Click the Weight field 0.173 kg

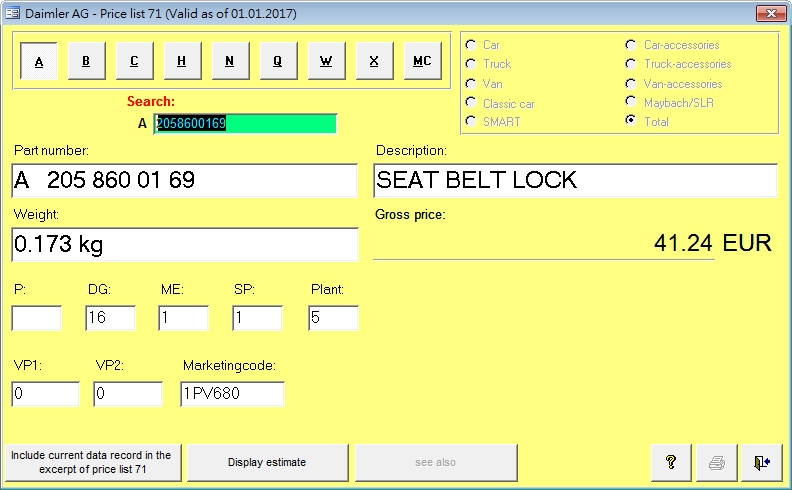pyautogui.click(x=185, y=244)
